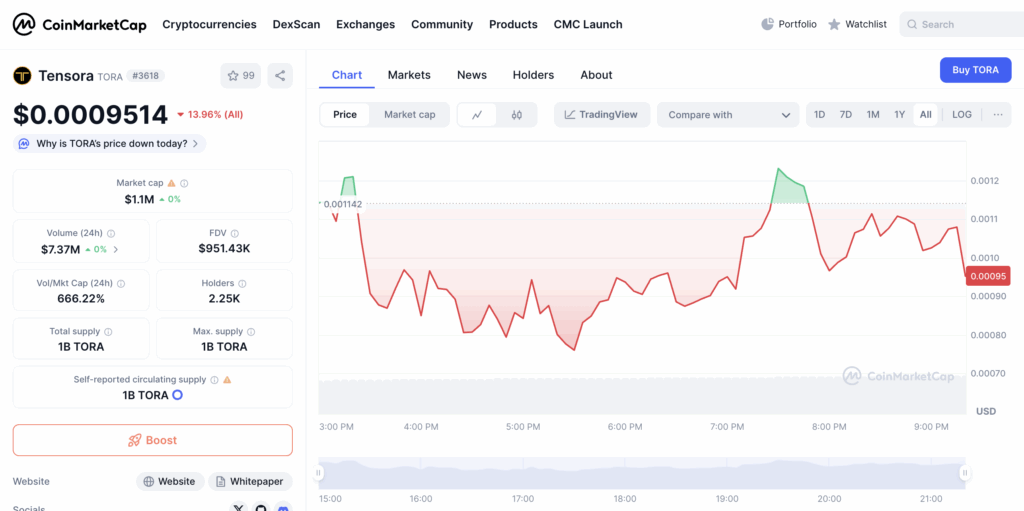1024x511 pixels.
Task: Click the Holders info icon
Action: [243, 284]
